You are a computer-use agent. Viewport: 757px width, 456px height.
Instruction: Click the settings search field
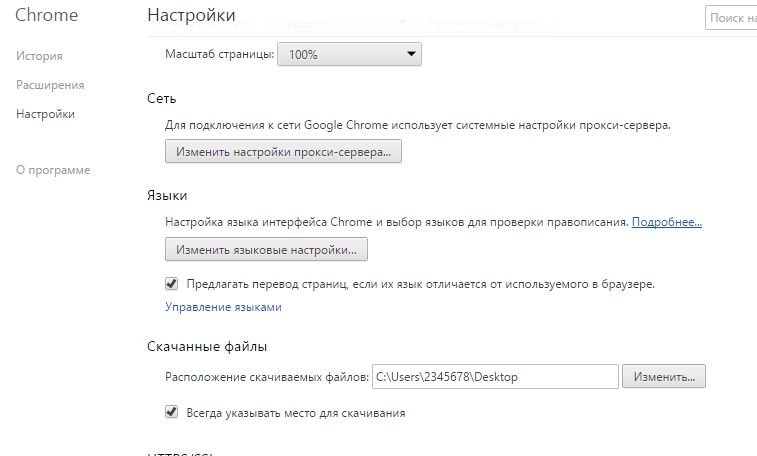732,17
